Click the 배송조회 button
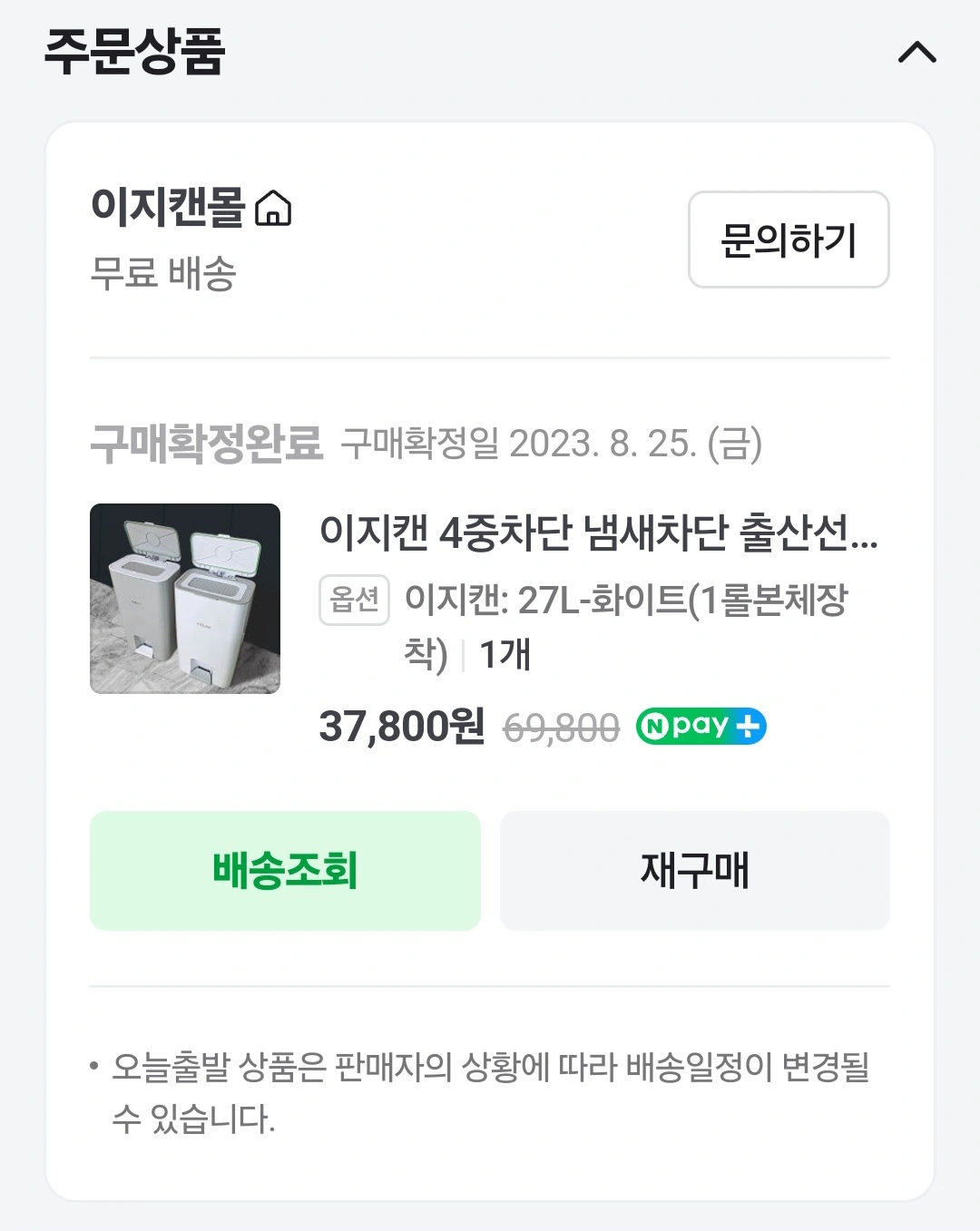Viewport: 980px width, 1231px height. click(x=285, y=871)
